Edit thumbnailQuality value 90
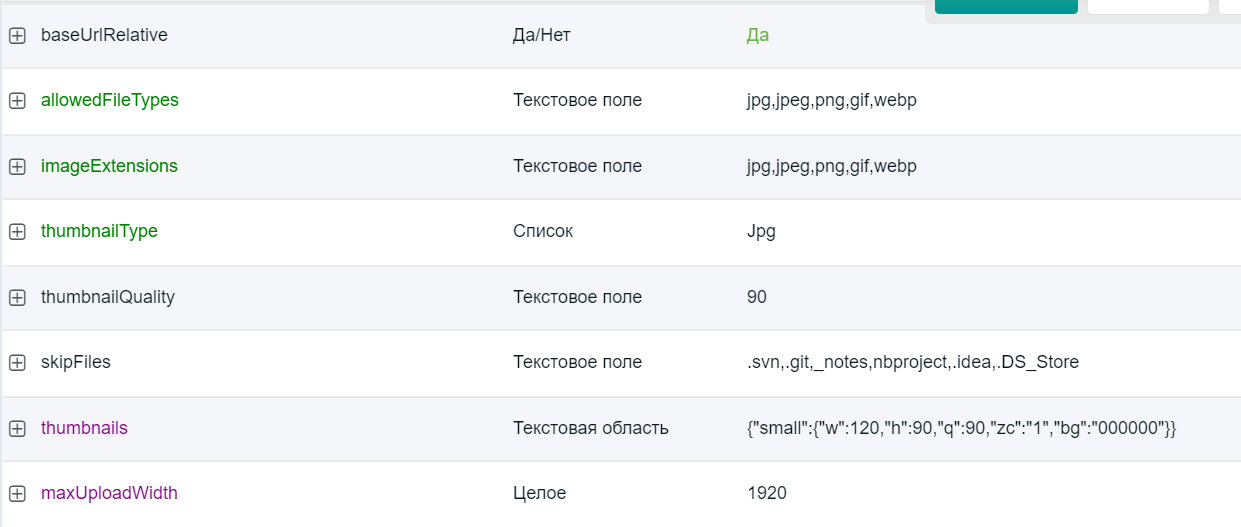The height and width of the screenshot is (527, 1241). click(756, 297)
